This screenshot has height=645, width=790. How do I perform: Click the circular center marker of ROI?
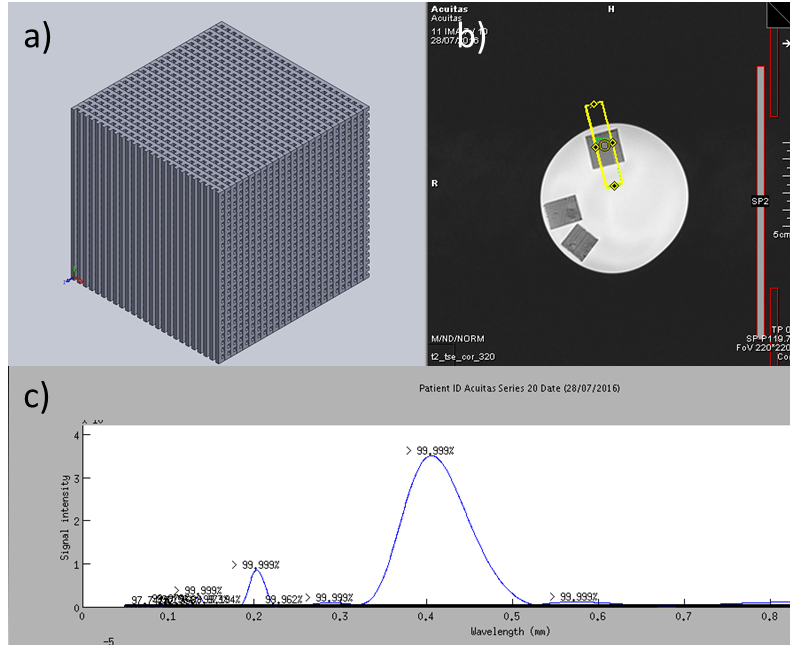point(604,146)
